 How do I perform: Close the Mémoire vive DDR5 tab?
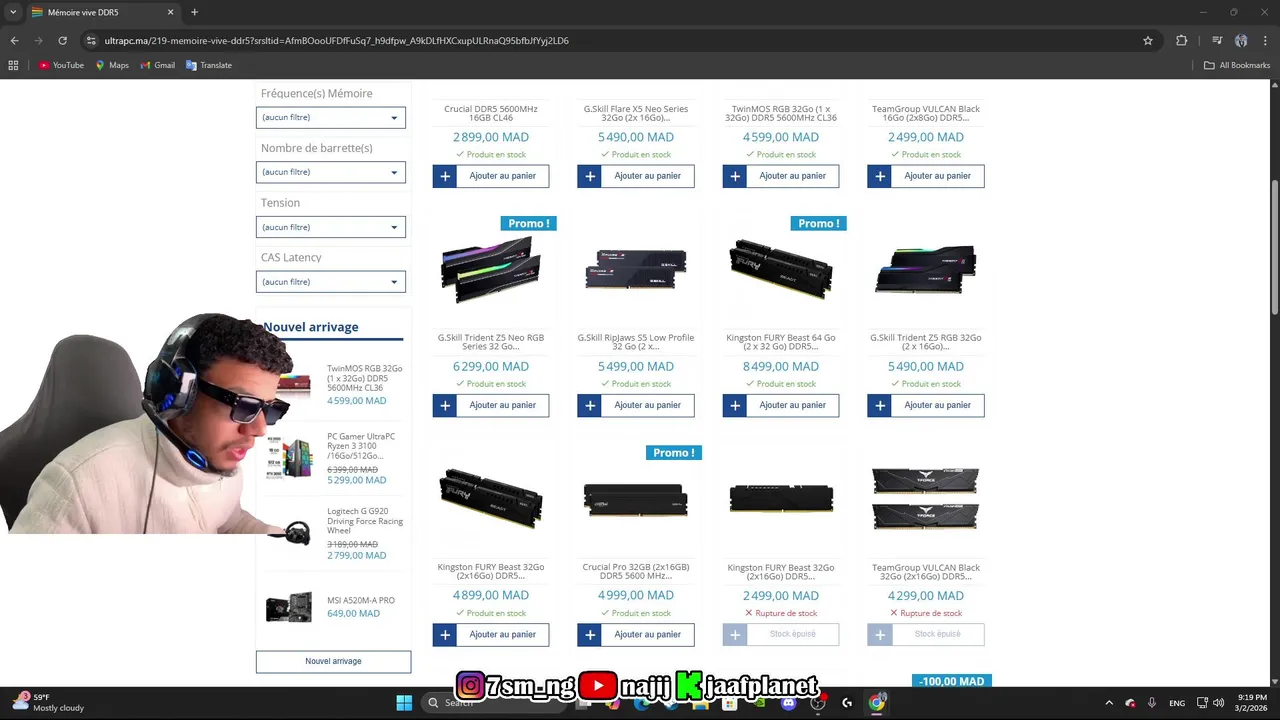pos(170,12)
